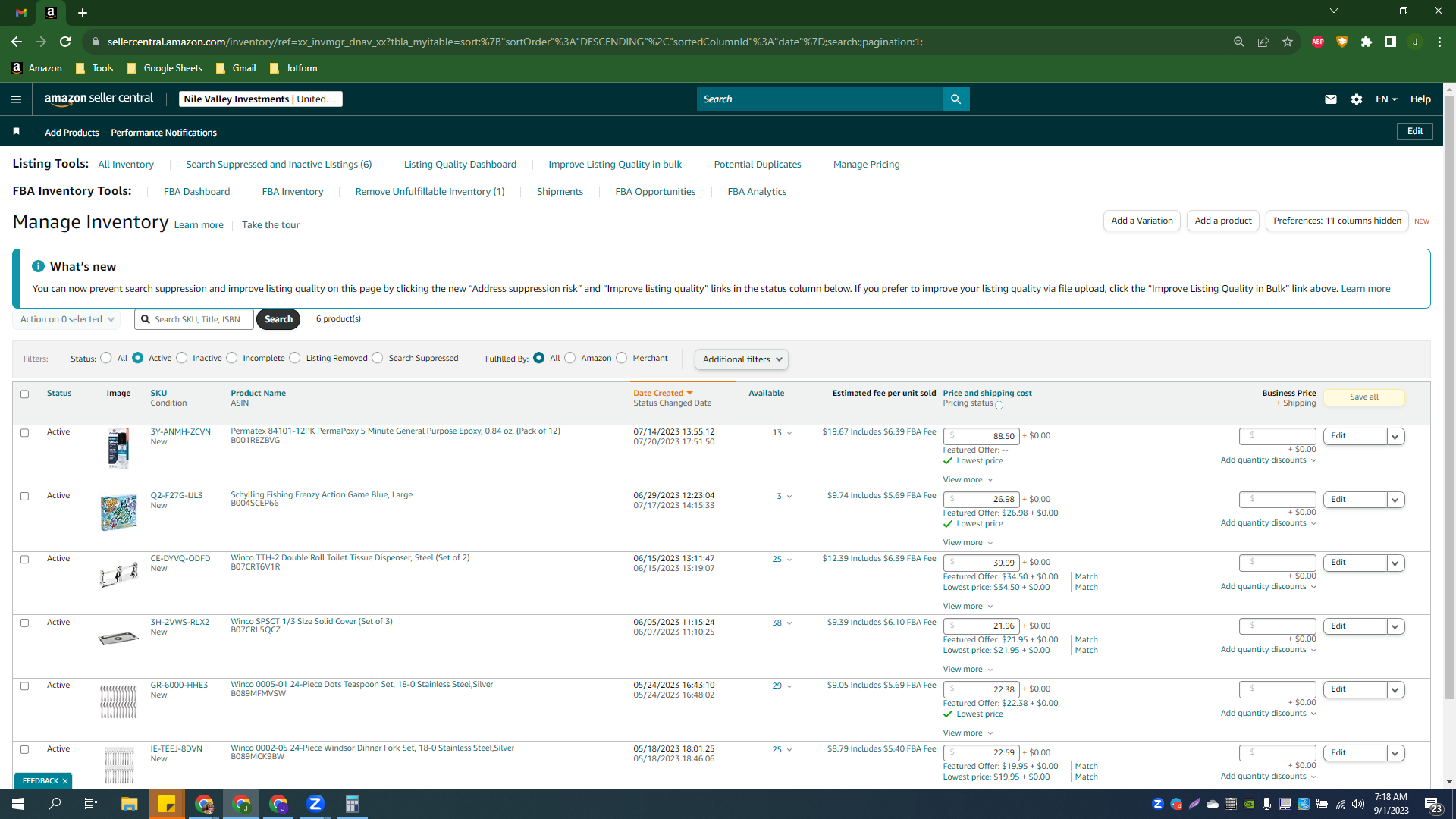1456x819 pixels.
Task: Switch to the Gmail browser tab
Action: pyautogui.click(x=21, y=13)
